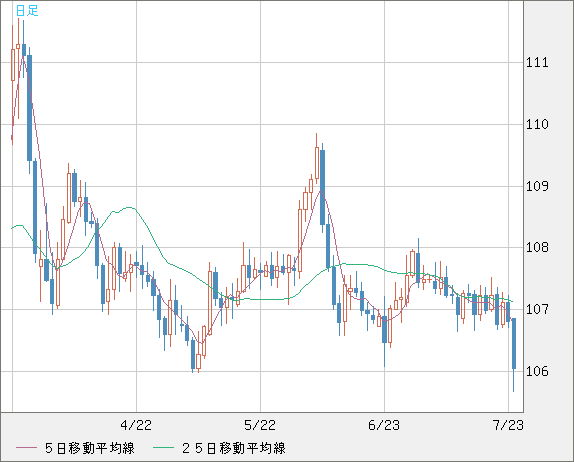574x462 pixels.
Task: Click the tall blue candle near 109.5 peak
Action: coord(323,187)
